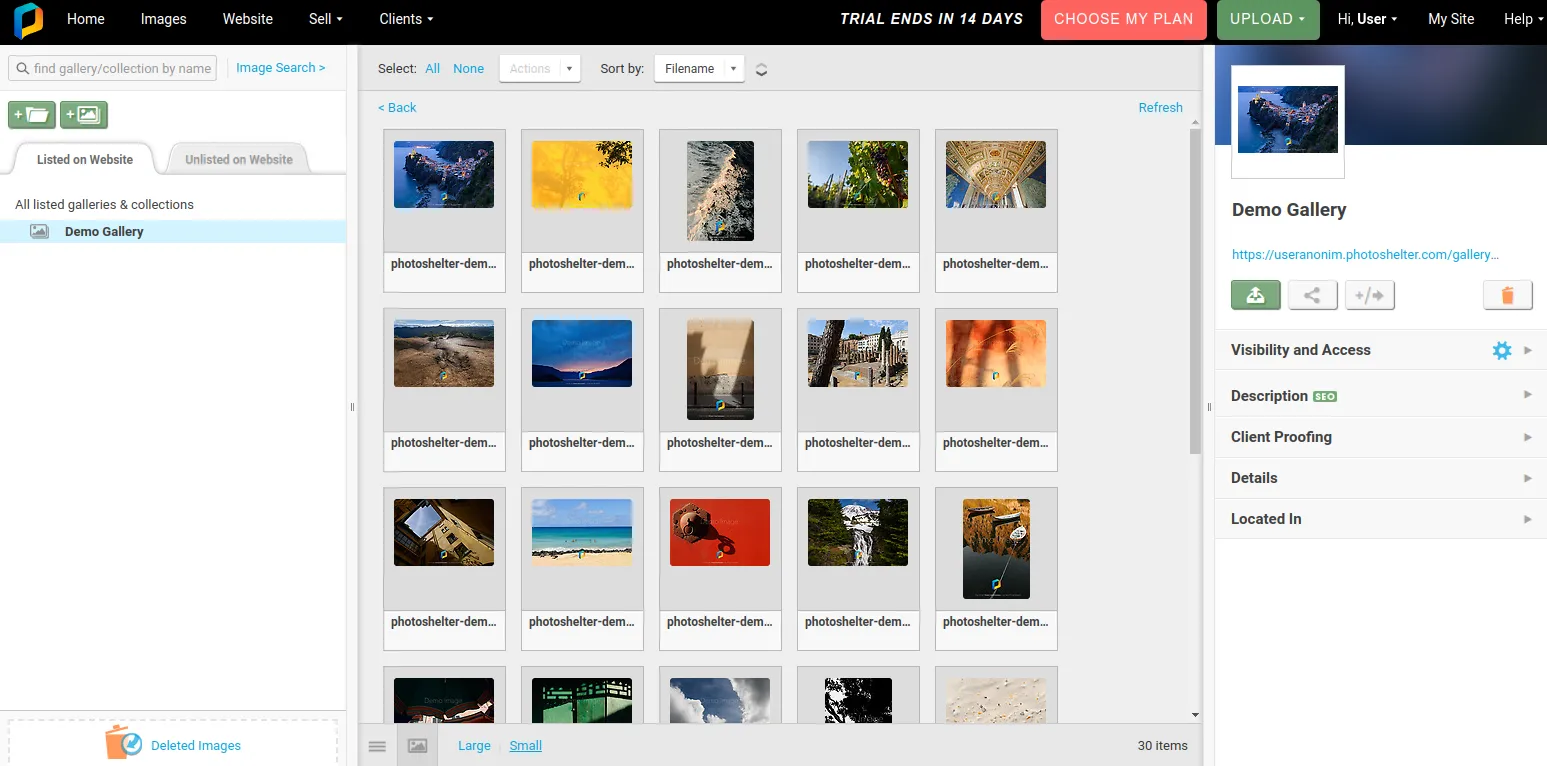Go to the Home menu item
The height and width of the screenshot is (766, 1547).
pos(86,19)
